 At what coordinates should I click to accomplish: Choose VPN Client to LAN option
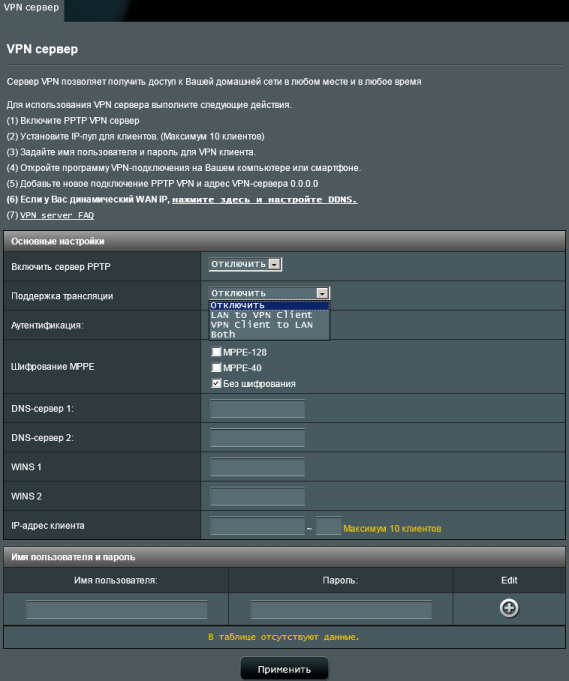click(261, 325)
